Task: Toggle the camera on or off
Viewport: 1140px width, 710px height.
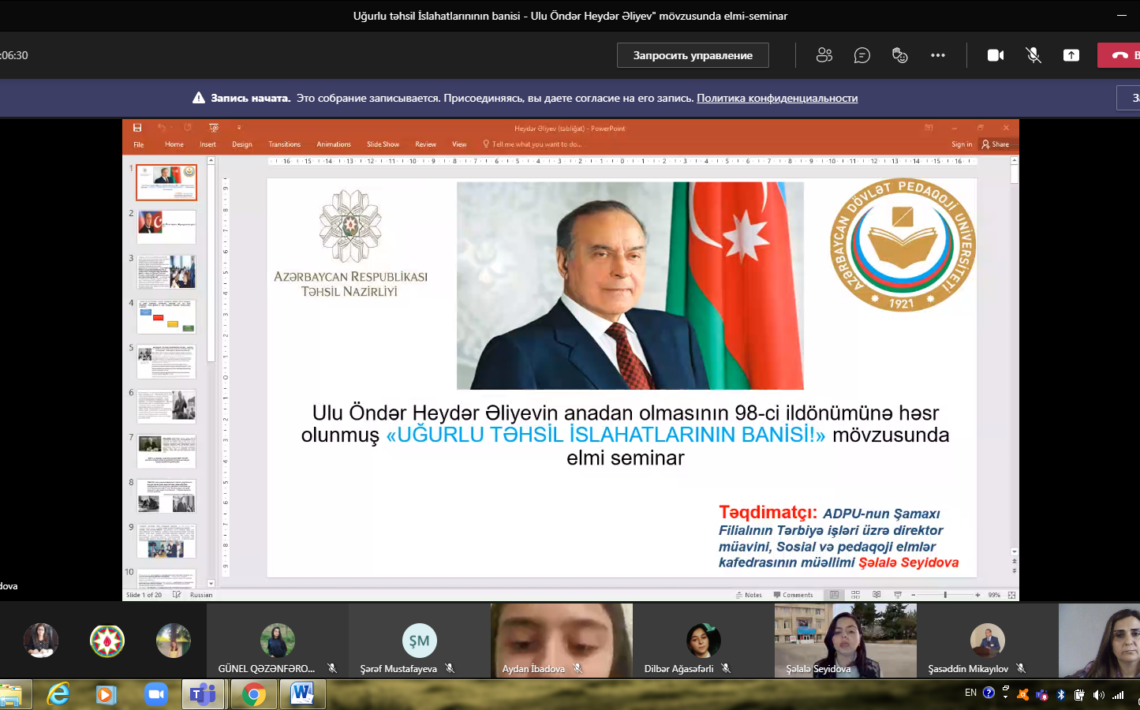Action: 995,55
